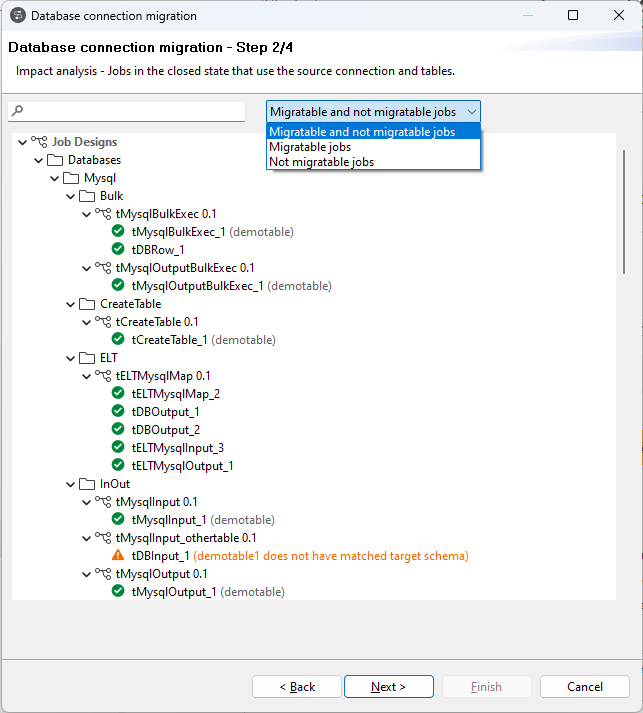Click the green check icon beside tDBOutput_2
Image resolution: width=643 pixels, height=713 pixels.
click(x=118, y=429)
